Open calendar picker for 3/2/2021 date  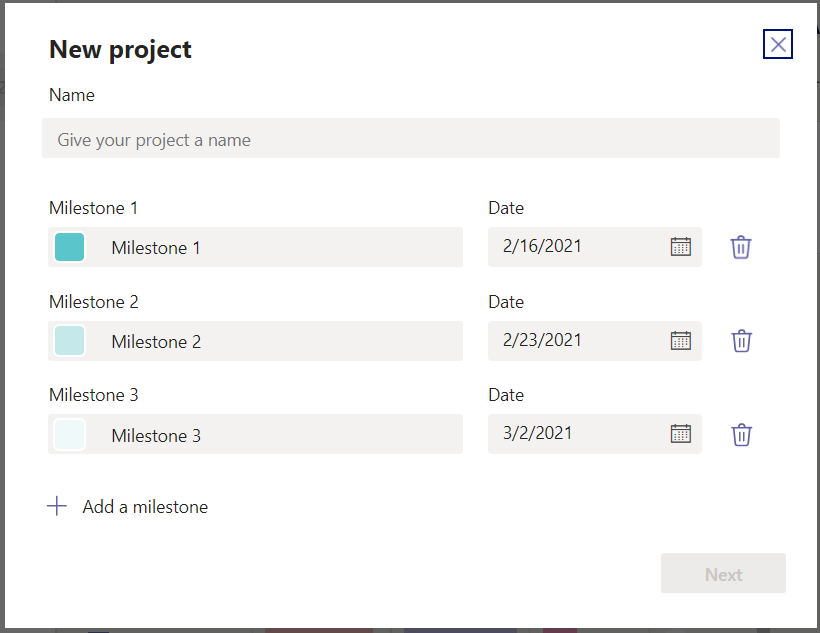tap(681, 434)
